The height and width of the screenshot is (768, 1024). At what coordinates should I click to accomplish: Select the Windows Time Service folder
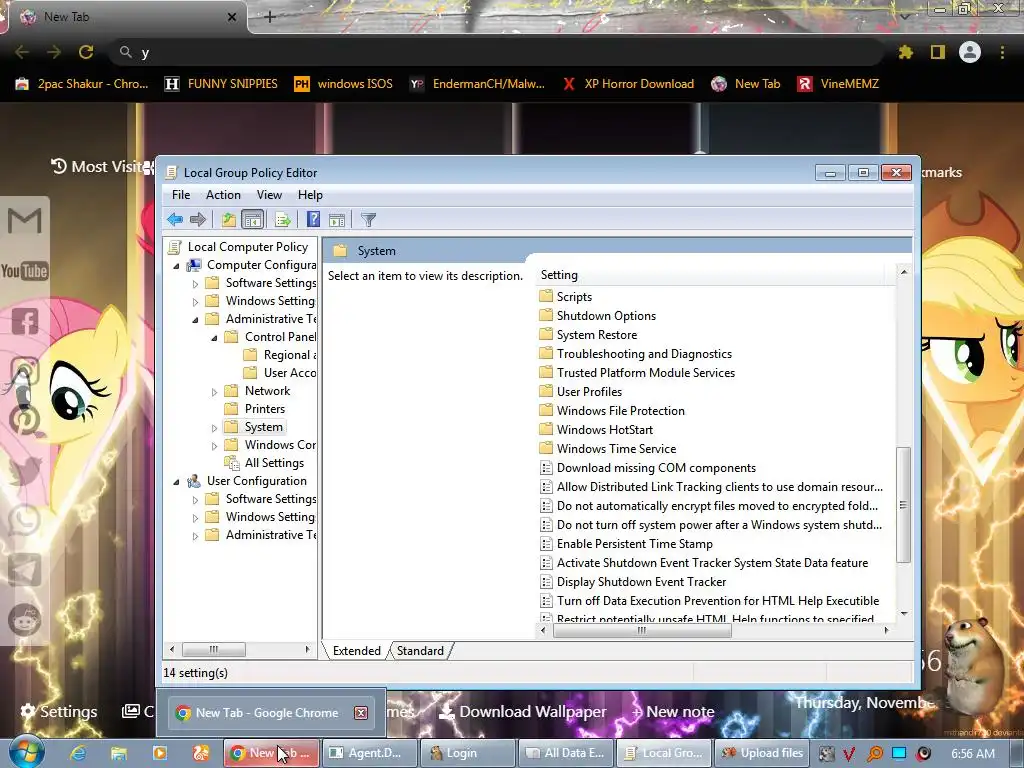616,449
